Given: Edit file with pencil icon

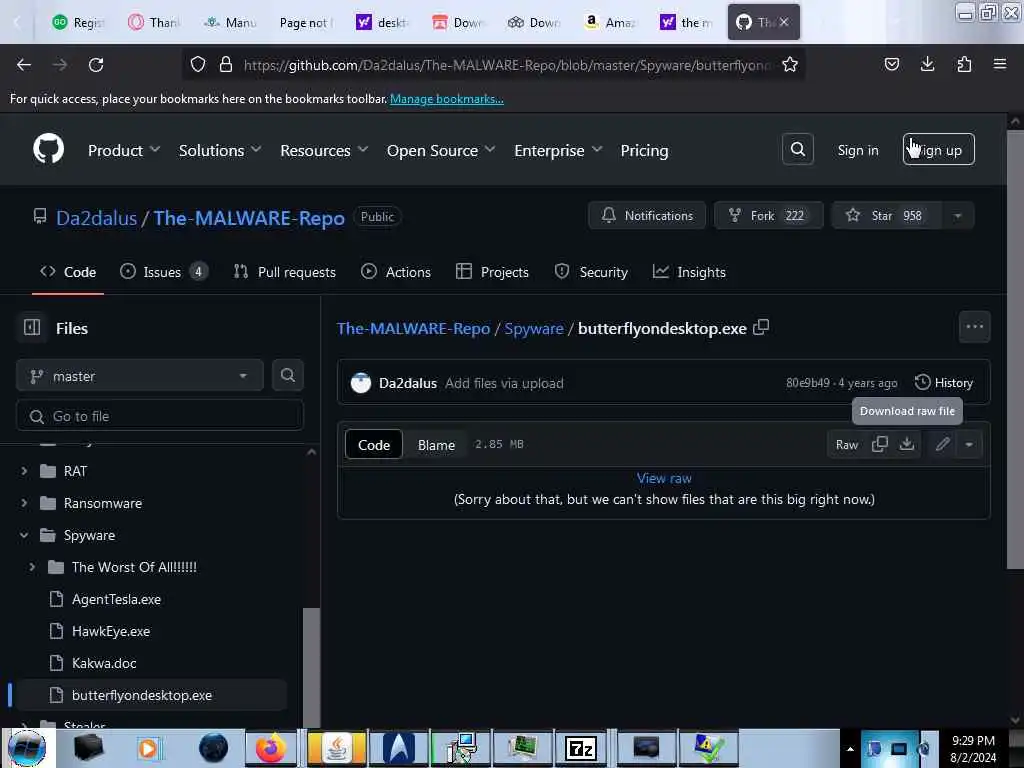Looking at the screenshot, I should click(x=942, y=445).
